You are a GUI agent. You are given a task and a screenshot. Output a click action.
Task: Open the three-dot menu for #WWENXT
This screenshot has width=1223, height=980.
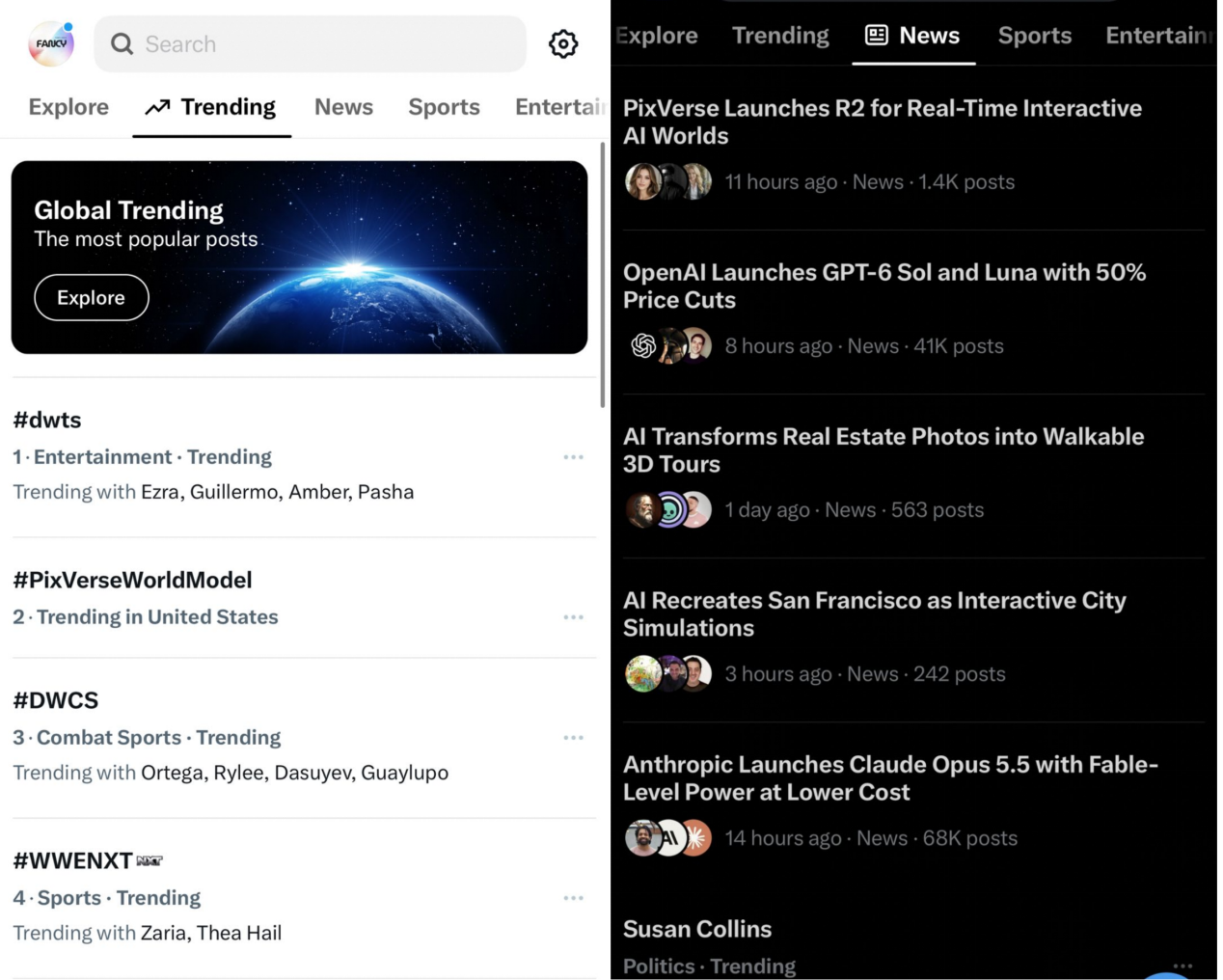(x=574, y=898)
